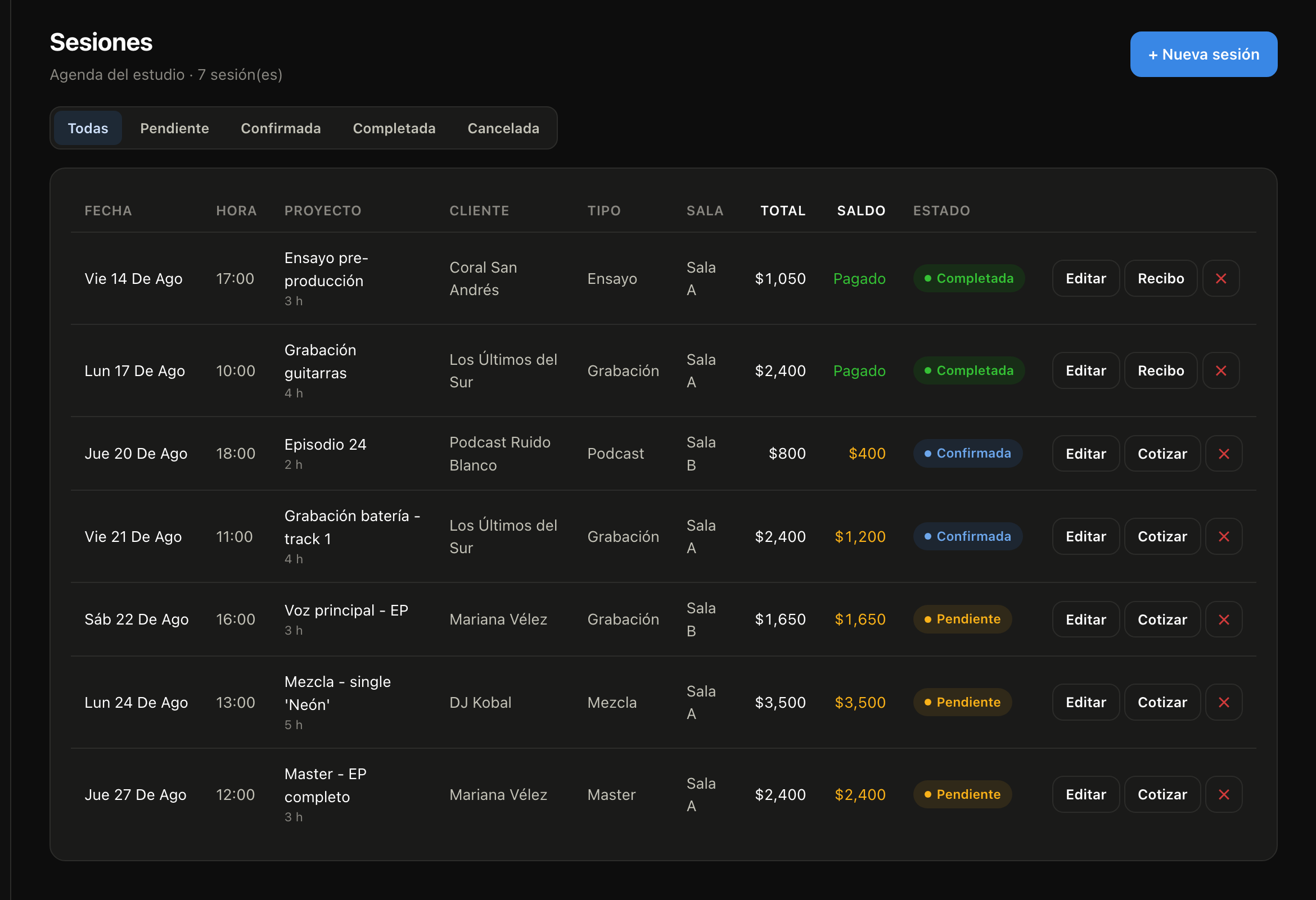This screenshot has width=1316, height=900.
Task: Delete the Ensayo pre-producción session
Action: [x=1221, y=278]
